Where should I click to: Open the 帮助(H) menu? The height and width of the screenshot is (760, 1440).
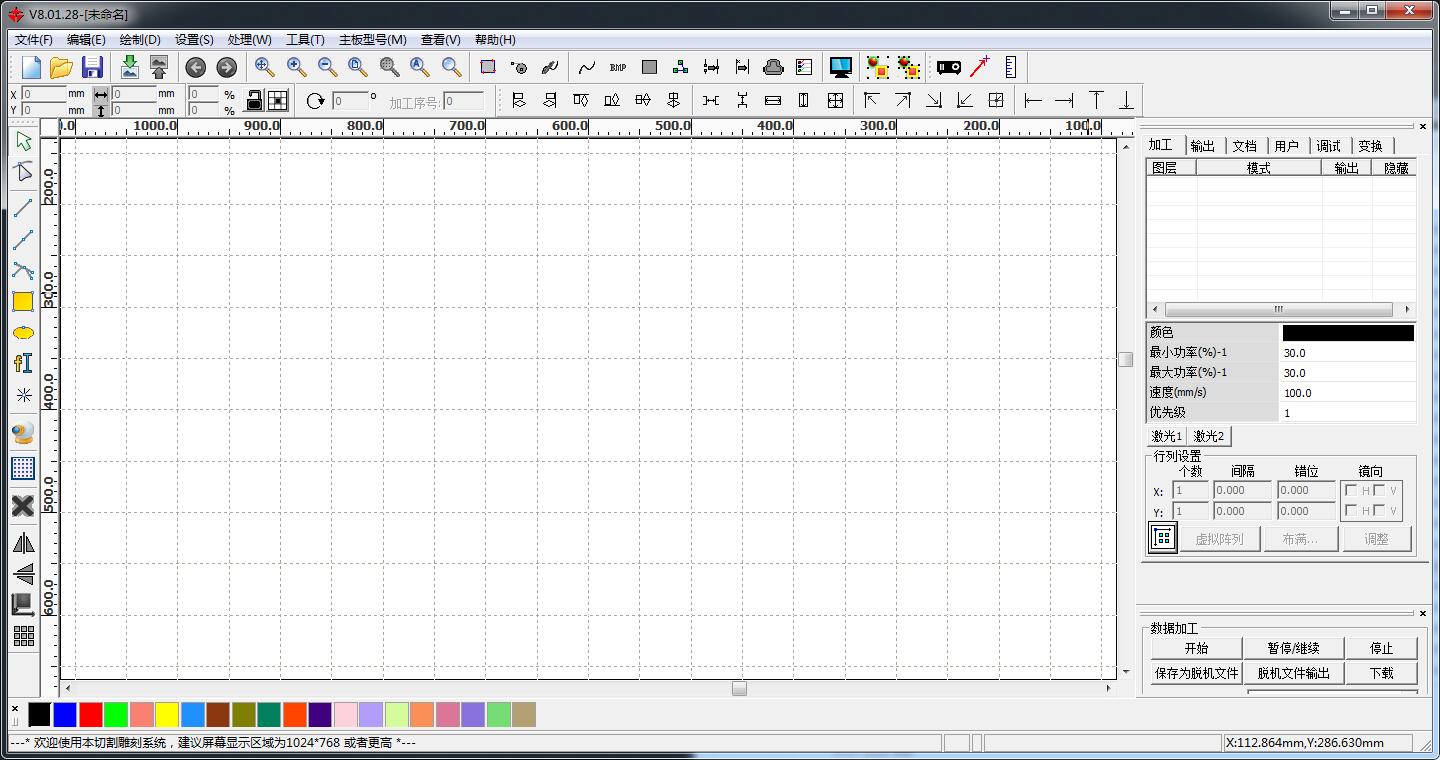tap(495, 40)
